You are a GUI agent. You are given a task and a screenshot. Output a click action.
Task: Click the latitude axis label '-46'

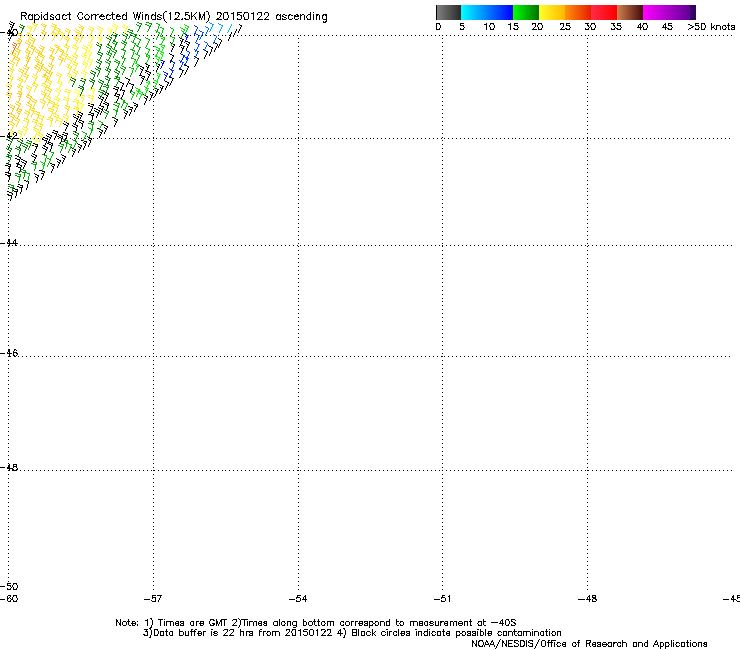(9, 353)
